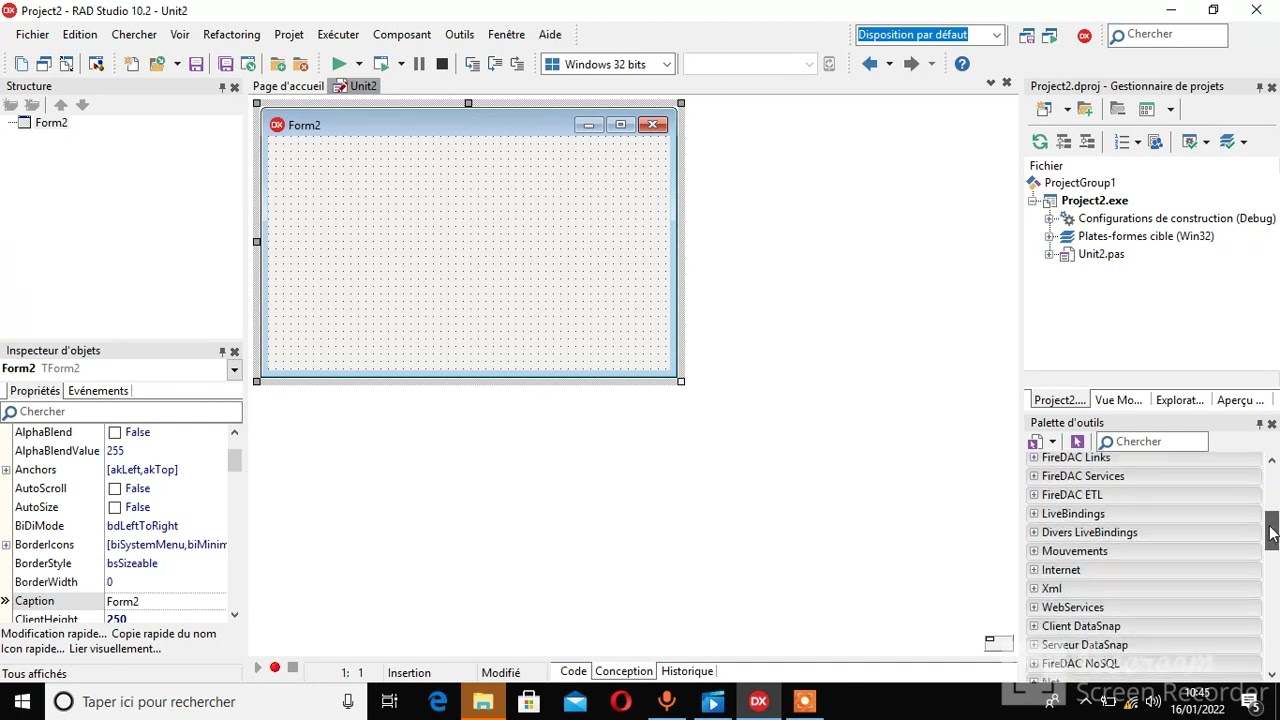1280x720 pixels.
Task: Click the Stop program square icon
Action: coord(442,64)
